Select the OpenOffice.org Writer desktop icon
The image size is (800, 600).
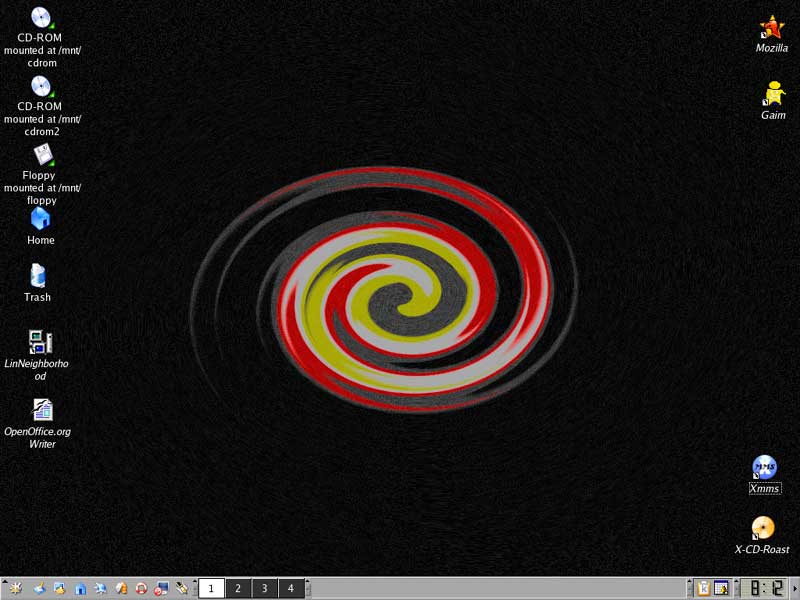click(x=42, y=410)
